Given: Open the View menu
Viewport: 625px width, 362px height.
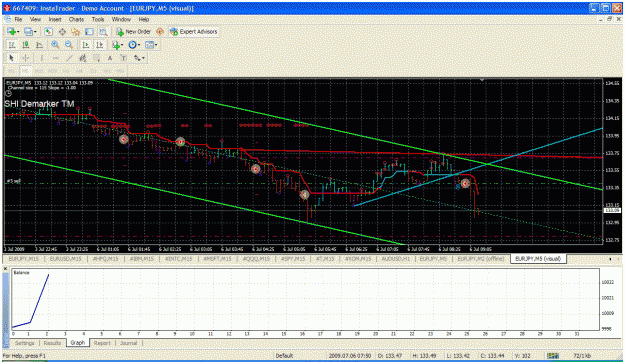Looking at the screenshot, I should click(35, 19).
